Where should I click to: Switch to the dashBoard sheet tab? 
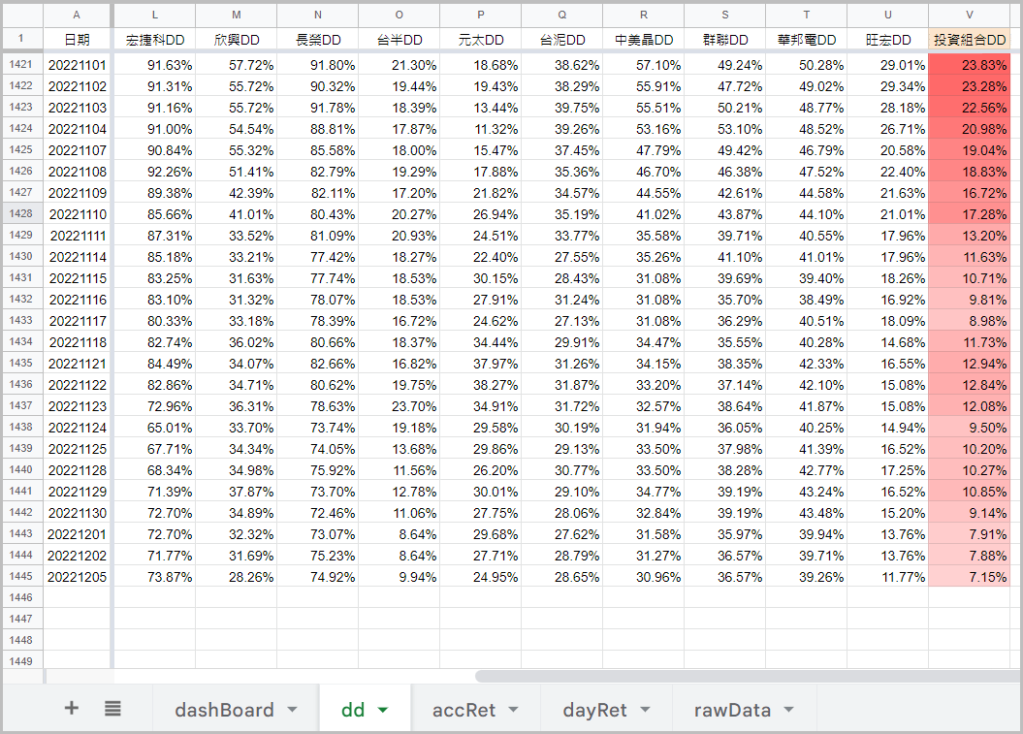(x=224, y=710)
